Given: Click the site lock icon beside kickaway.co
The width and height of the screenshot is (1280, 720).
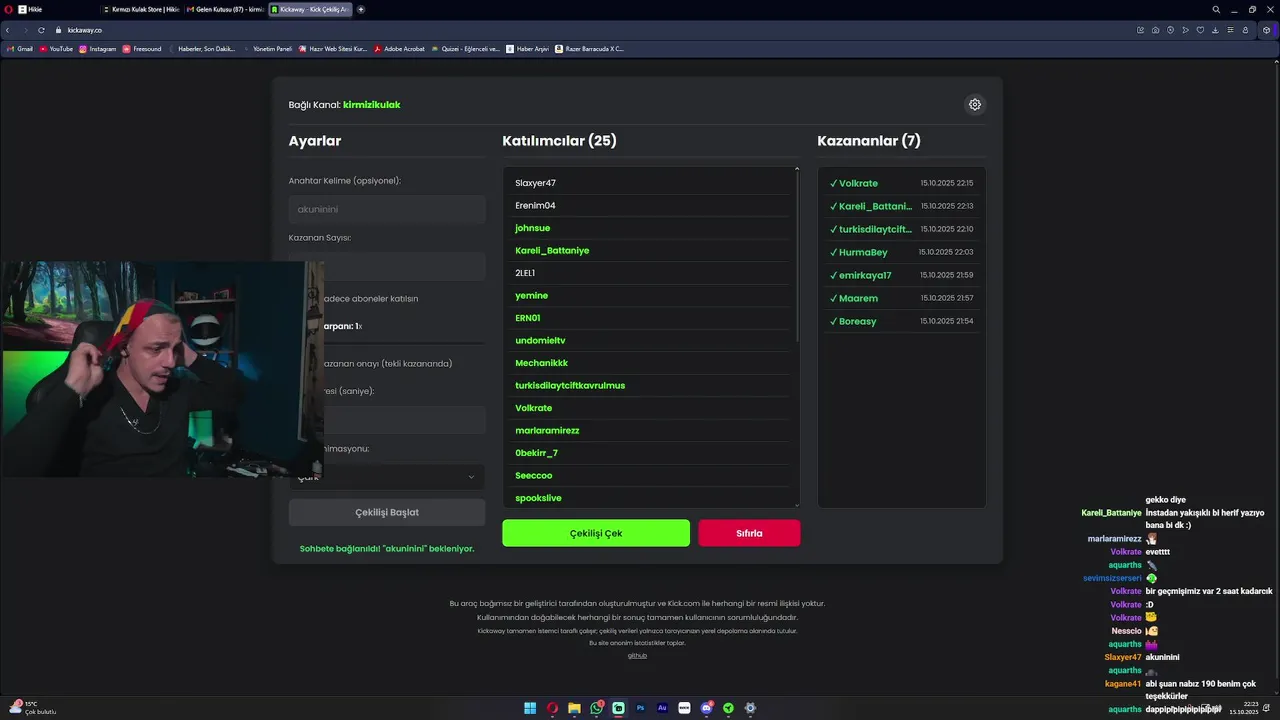Looking at the screenshot, I should [x=59, y=30].
